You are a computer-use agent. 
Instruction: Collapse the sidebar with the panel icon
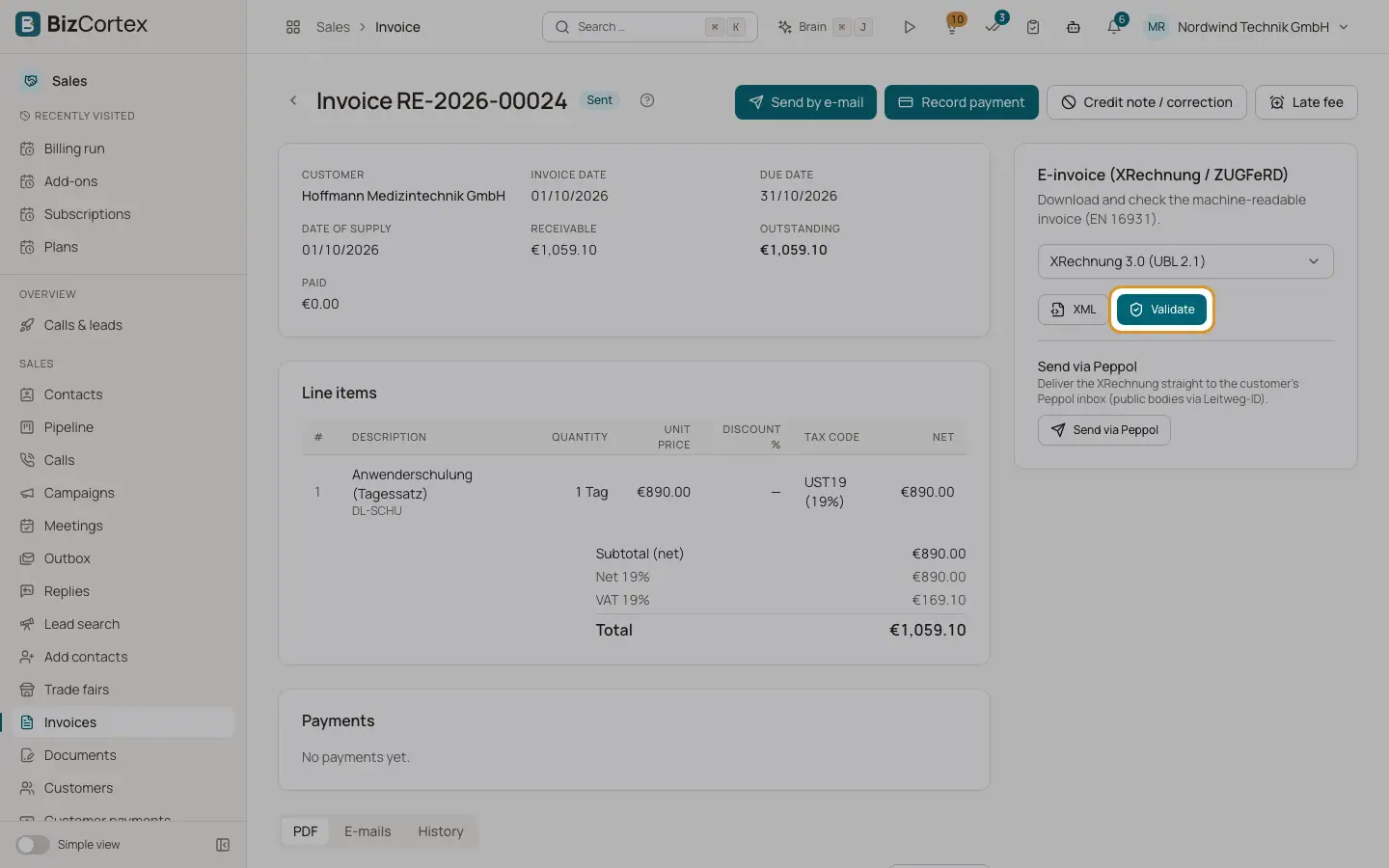[223, 845]
